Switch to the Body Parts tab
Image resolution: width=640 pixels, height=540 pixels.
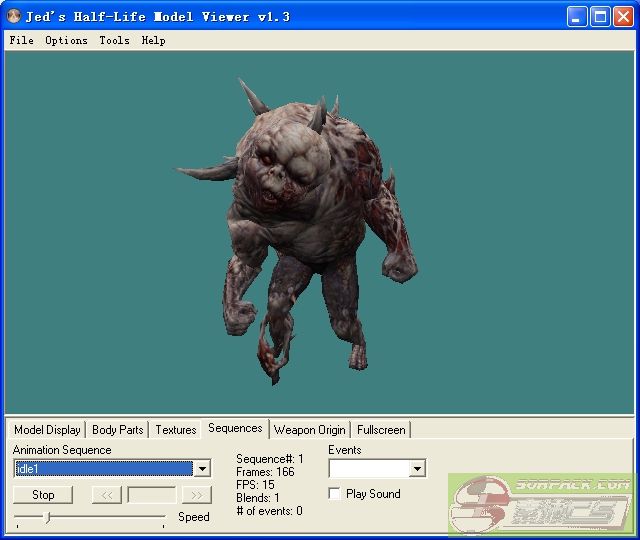[x=117, y=430]
